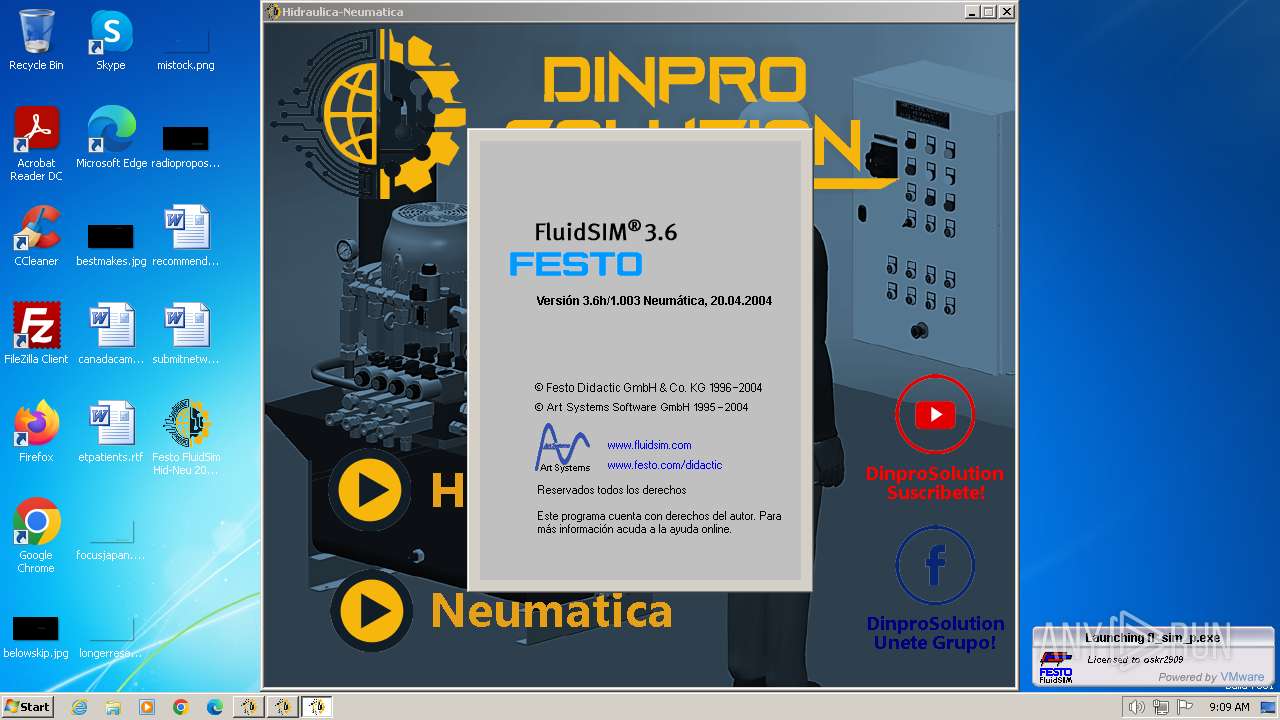The height and width of the screenshot is (720, 1280).
Task: Click the Launching fl_sim_p.exe notification
Action: 1153,654
